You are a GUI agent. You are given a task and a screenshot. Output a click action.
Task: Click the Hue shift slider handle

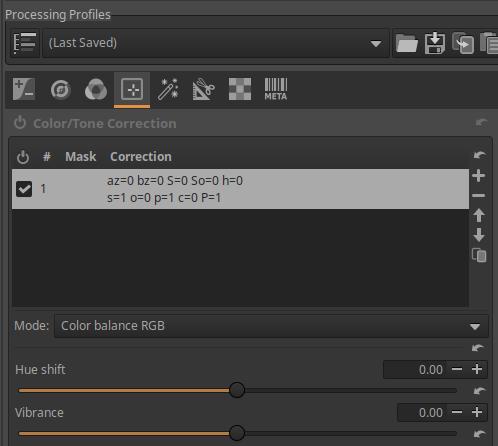(x=237, y=390)
